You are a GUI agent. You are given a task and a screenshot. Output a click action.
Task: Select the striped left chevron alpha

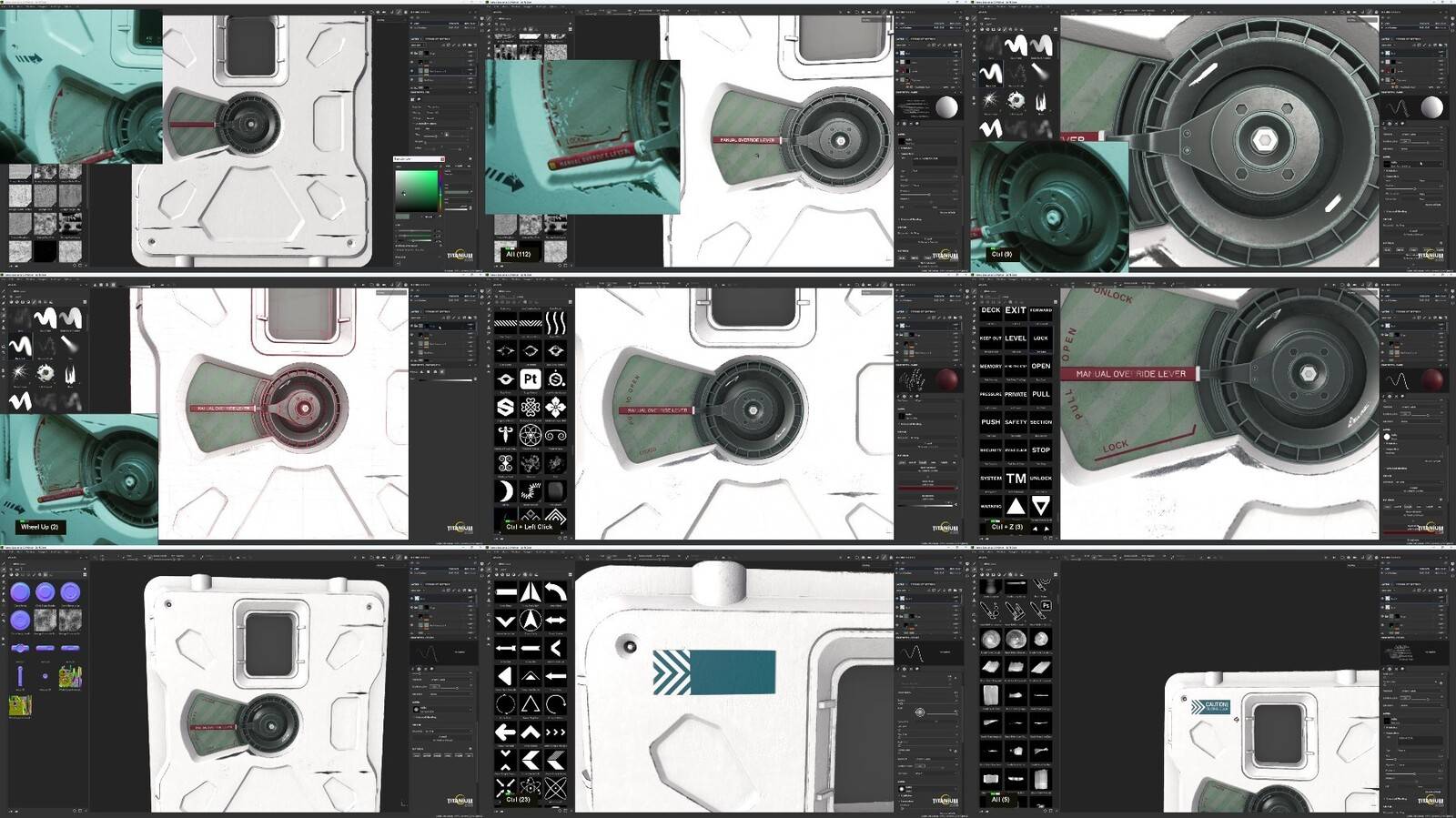(x=556, y=760)
